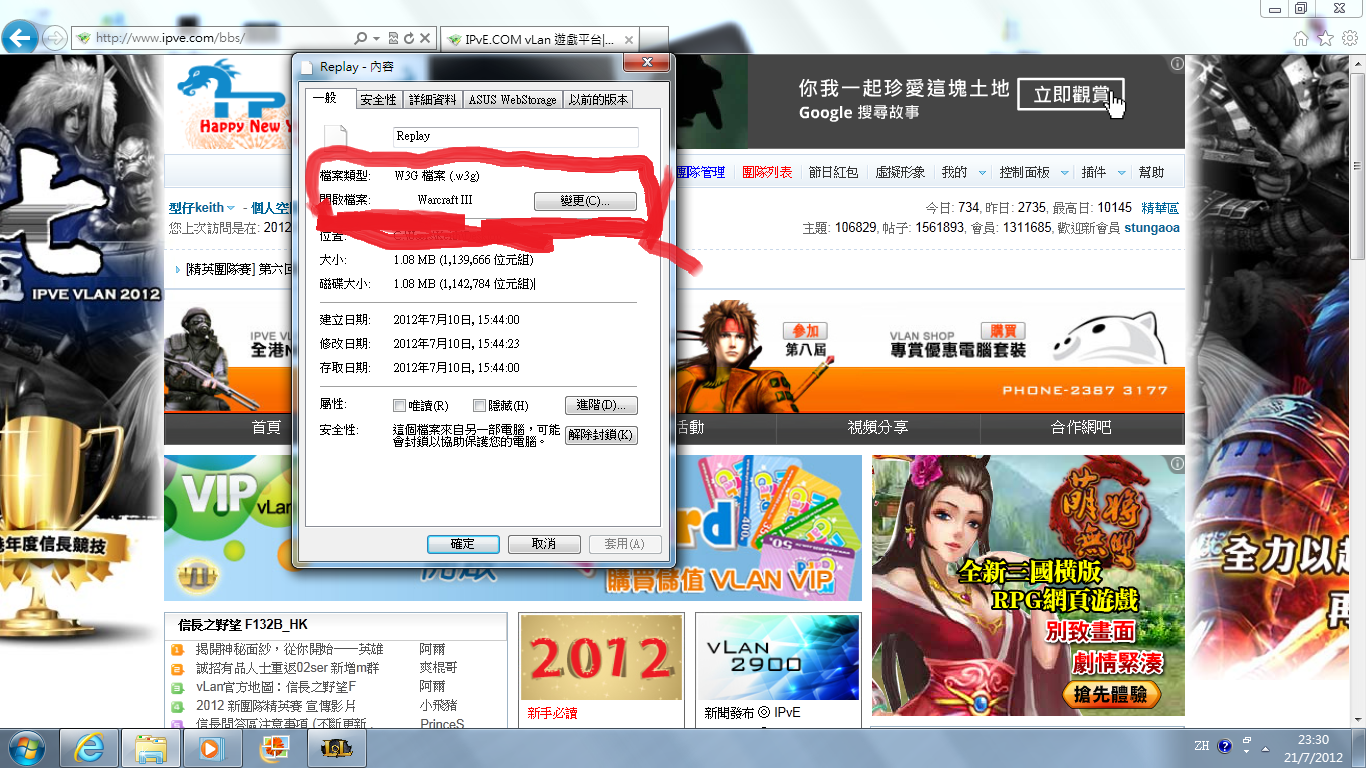Open the 虛擬形象 link
The height and width of the screenshot is (768, 1366).
[900, 173]
